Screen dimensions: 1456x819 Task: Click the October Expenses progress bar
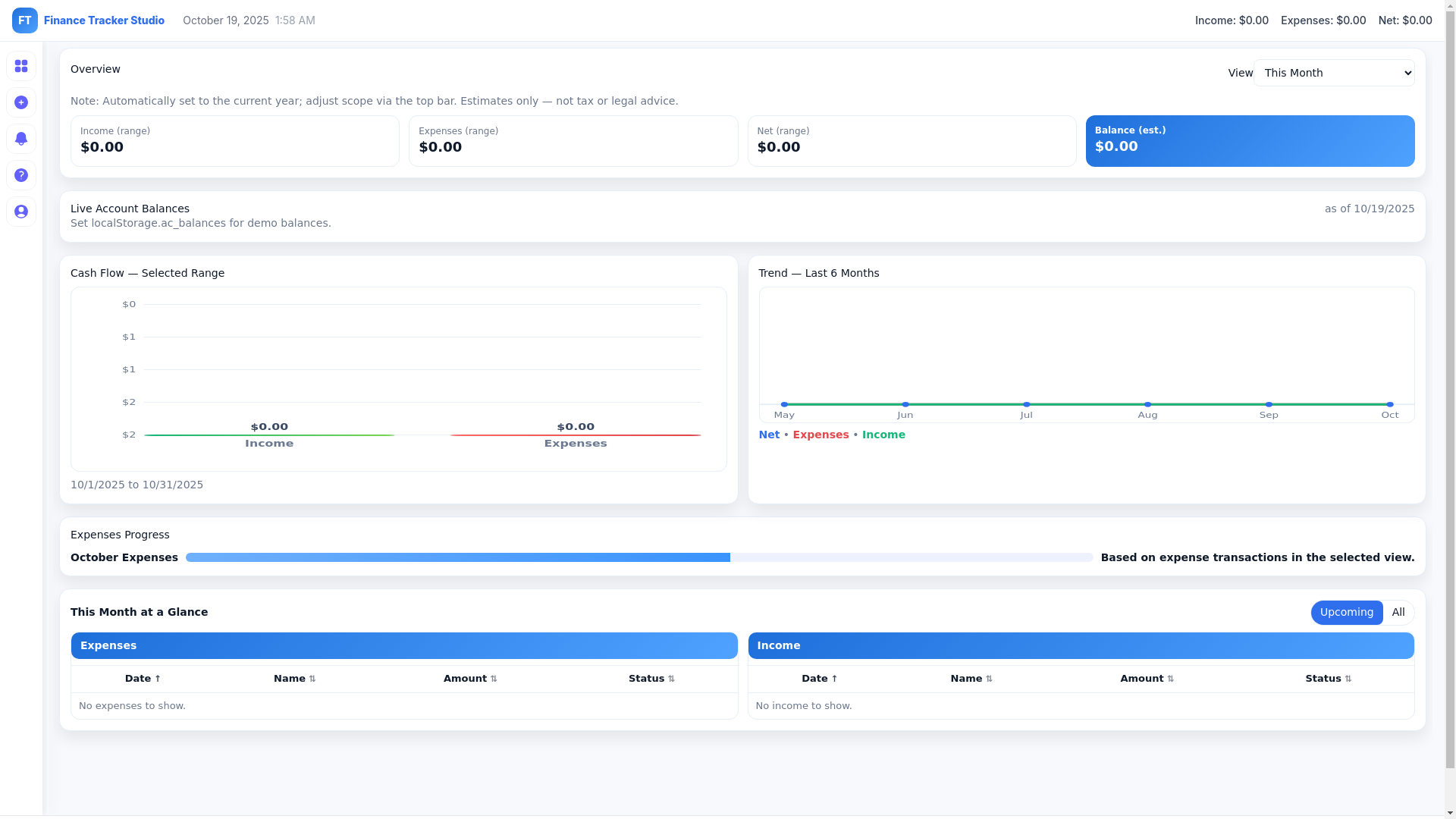coord(639,558)
